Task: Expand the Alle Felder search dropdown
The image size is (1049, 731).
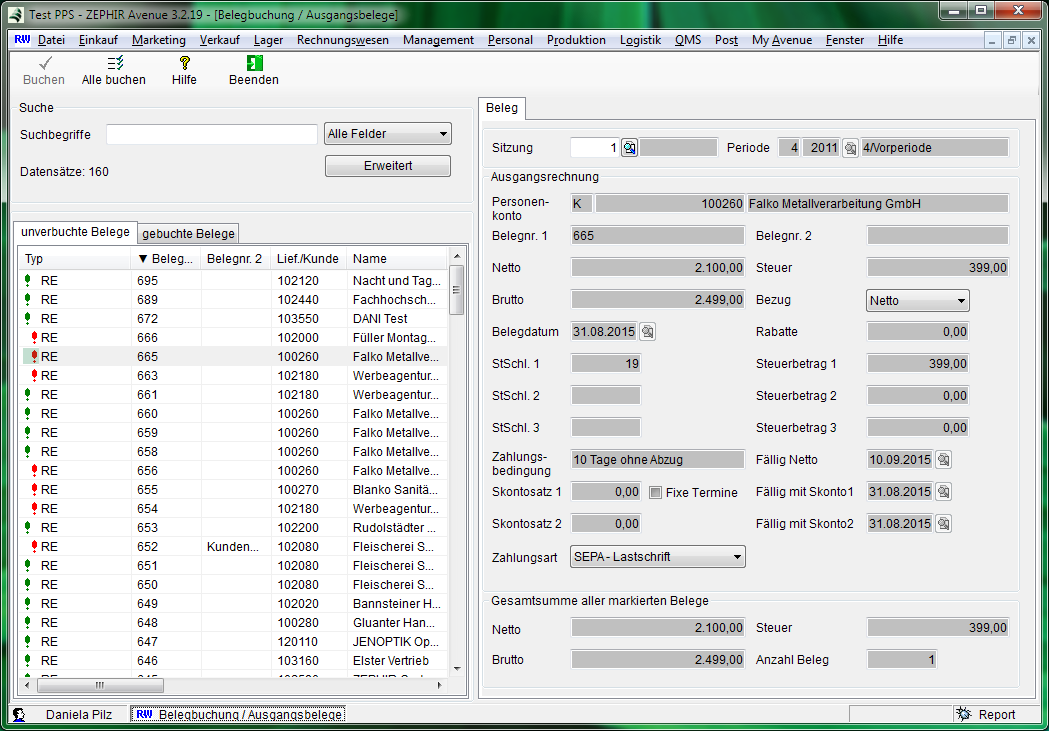Action: [443, 134]
